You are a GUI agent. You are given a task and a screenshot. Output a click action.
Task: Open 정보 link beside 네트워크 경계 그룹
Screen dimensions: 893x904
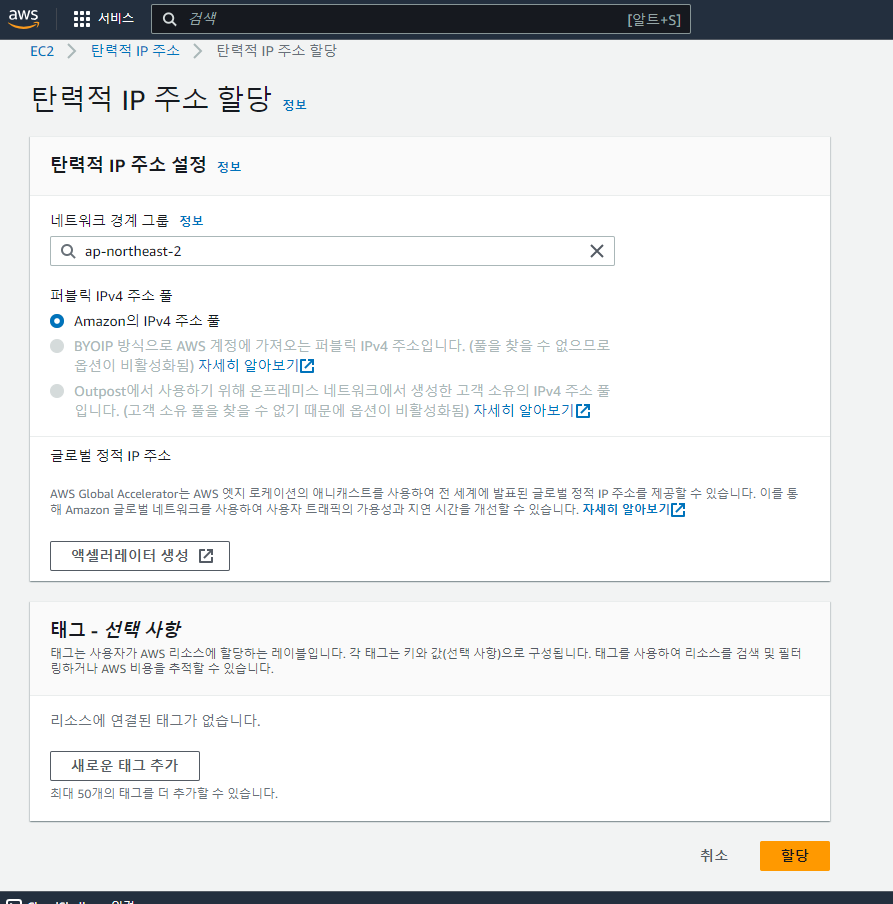point(191,221)
